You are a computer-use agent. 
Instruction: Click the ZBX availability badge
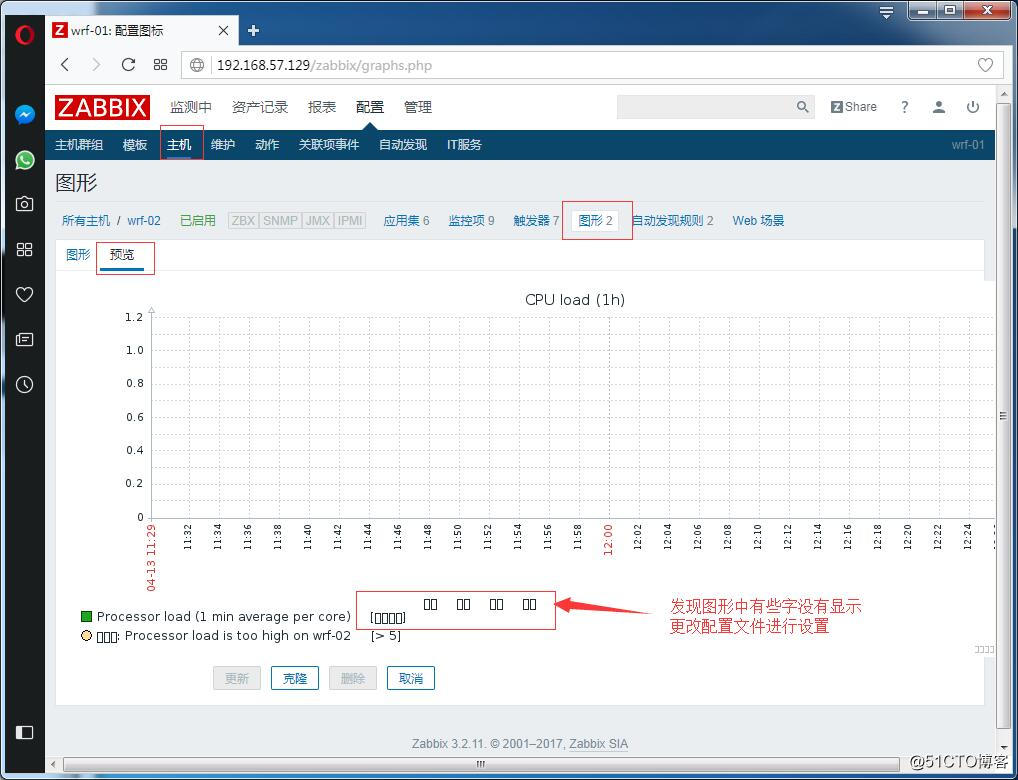243,221
